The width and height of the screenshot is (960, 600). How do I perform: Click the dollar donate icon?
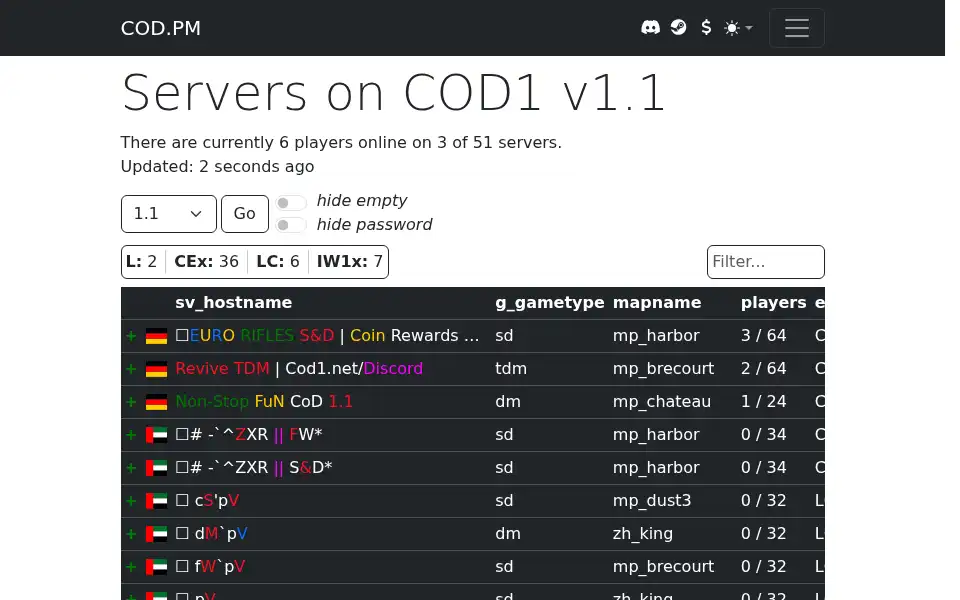pos(706,28)
